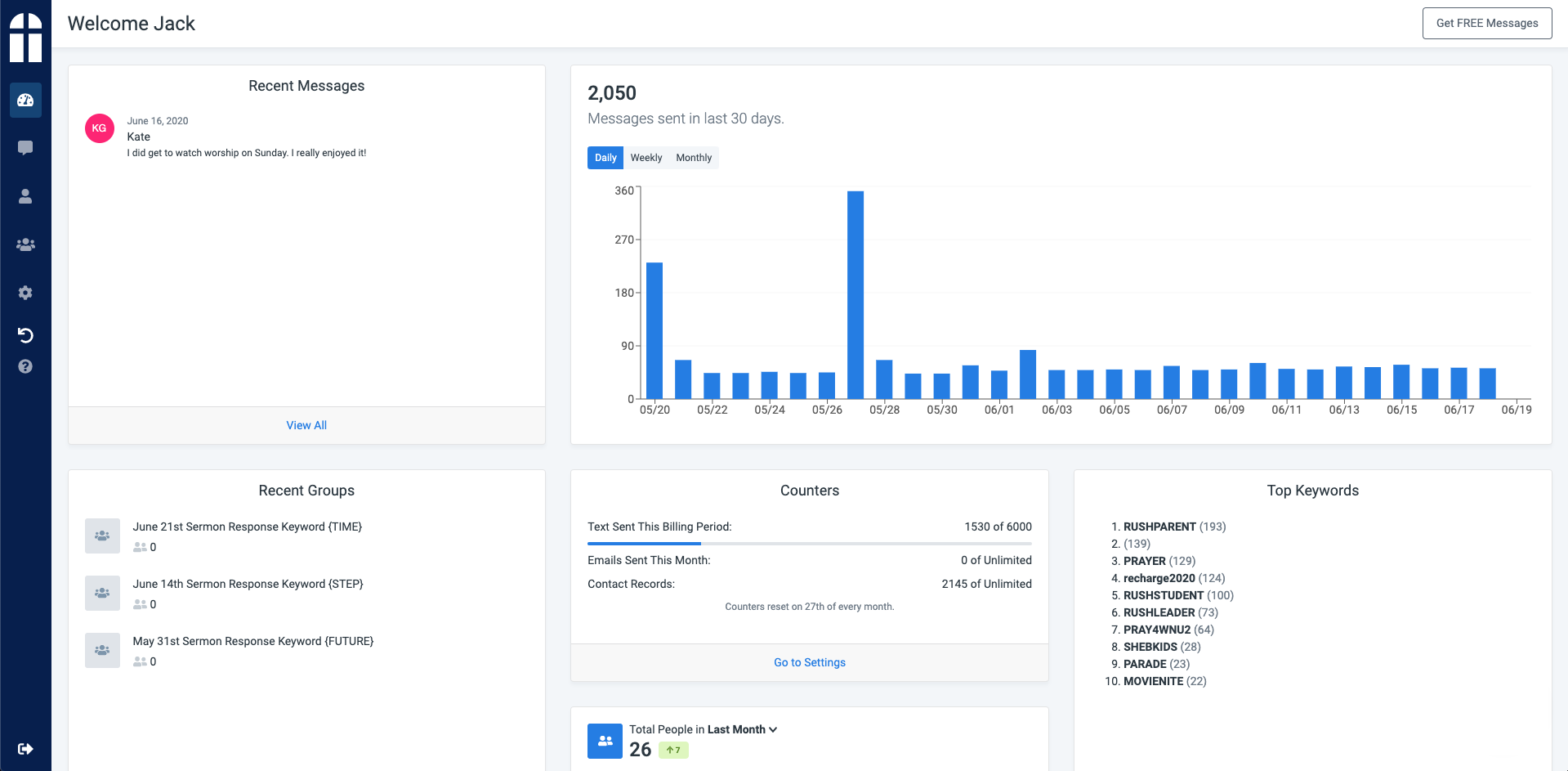Open the messages chat bubble icon
Screen dimensions: 1568x771
(x=25, y=148)
